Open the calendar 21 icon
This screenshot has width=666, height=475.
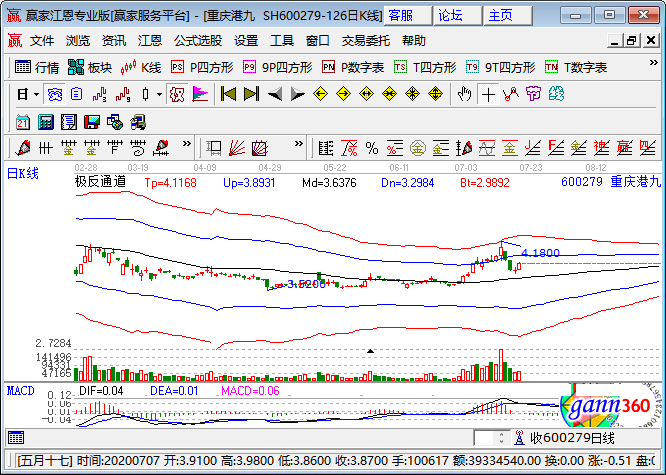coord(23,122)
